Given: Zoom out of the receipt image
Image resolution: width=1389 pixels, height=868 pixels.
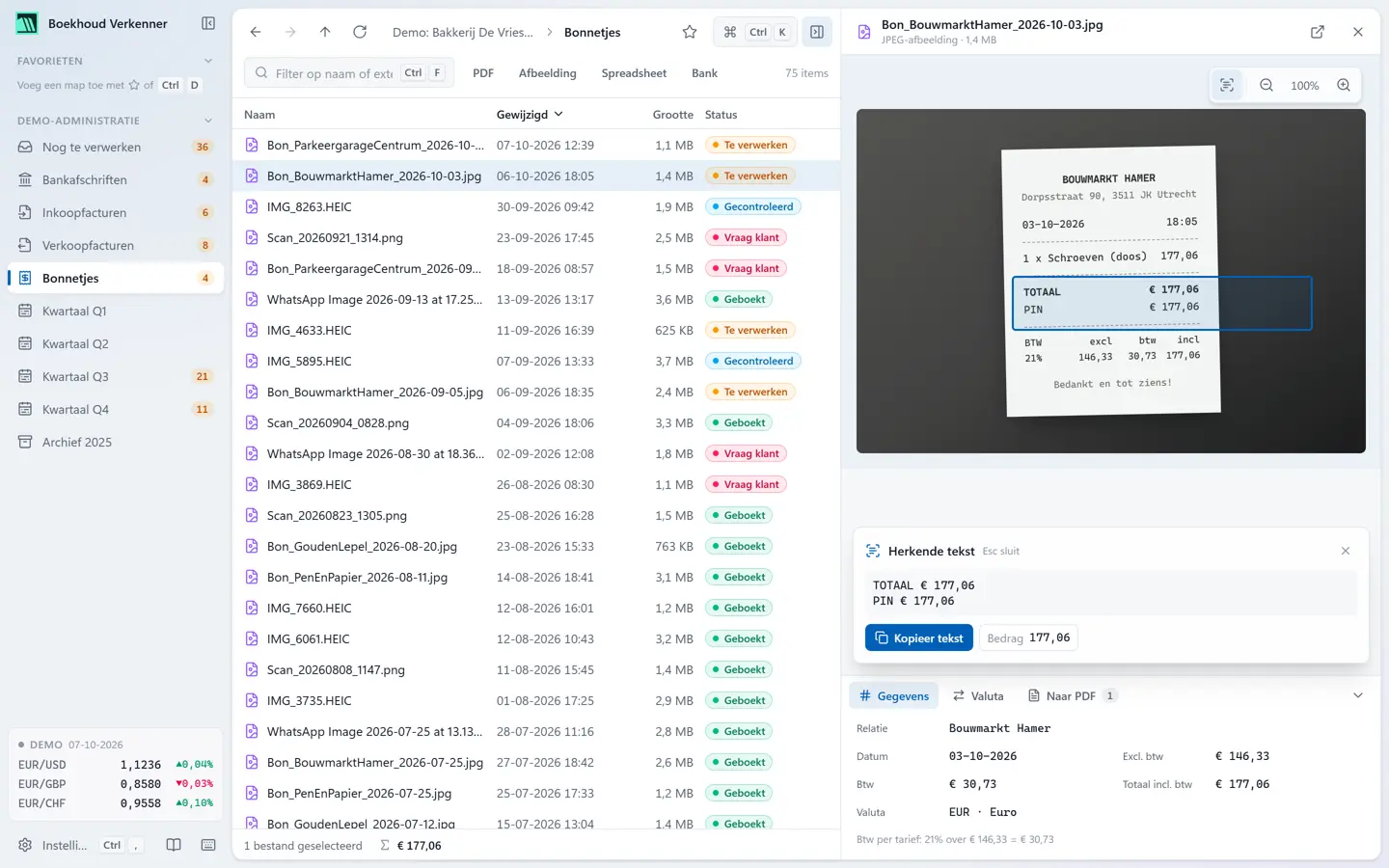Looking at the screenshot, I should pos(1266,85).
